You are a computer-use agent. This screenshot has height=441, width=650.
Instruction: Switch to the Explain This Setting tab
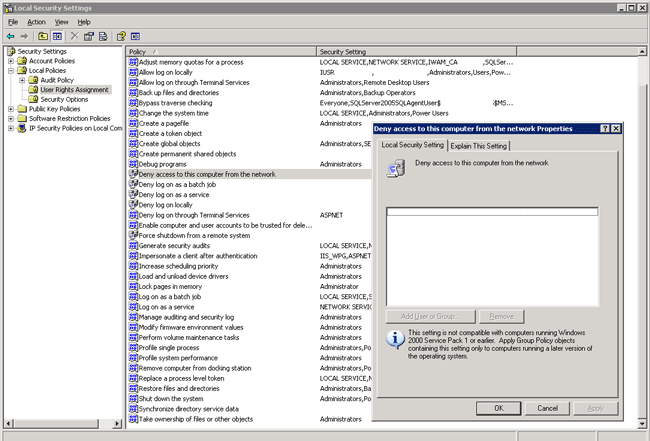(478, 146)
